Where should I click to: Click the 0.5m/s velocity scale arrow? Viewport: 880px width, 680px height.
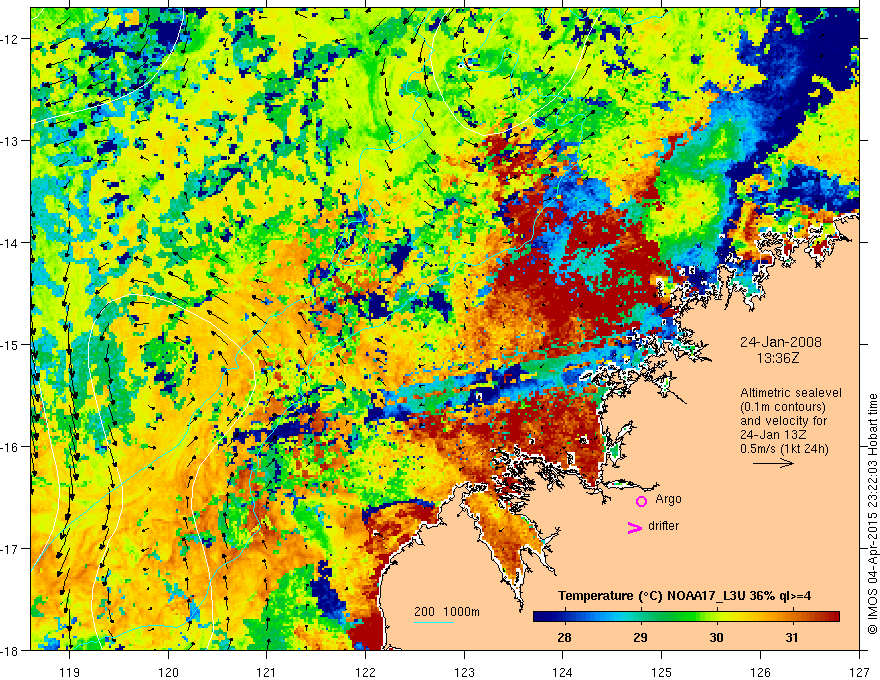click(773, 463)
